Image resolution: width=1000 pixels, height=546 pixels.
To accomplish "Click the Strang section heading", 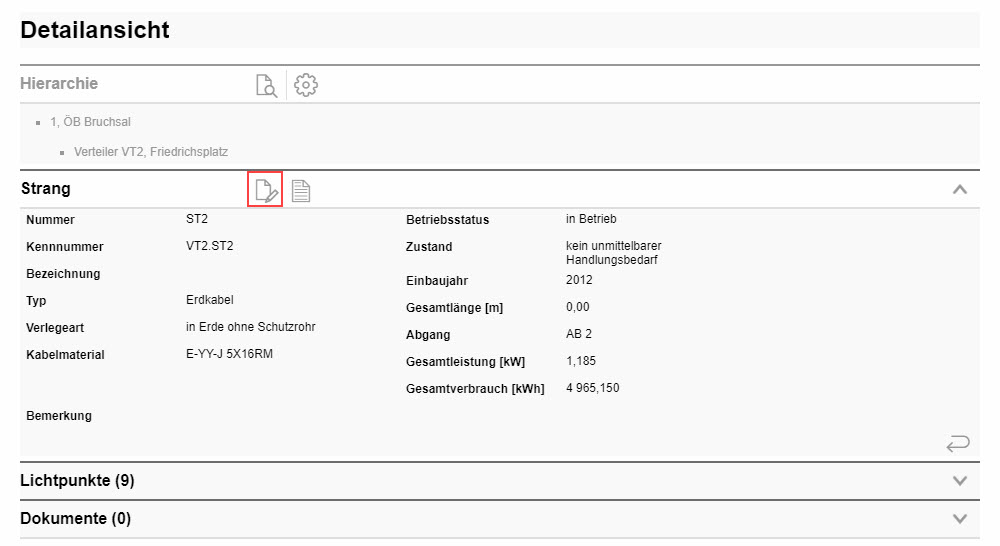I will click(x=46, y=189).
